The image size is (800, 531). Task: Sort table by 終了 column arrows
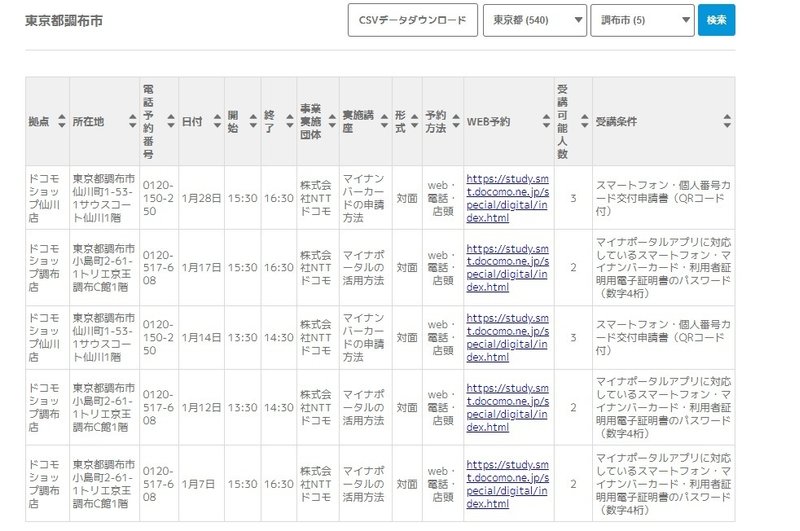(x=290, y=121)
